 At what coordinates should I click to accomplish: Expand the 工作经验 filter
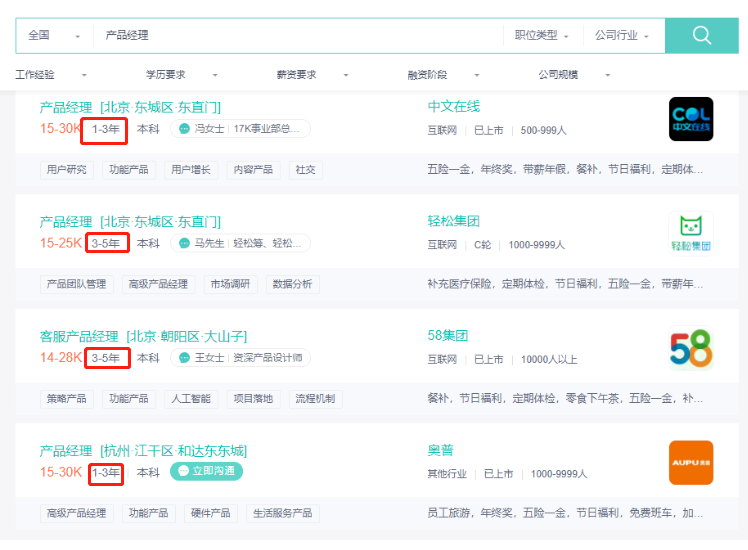(51, 75)
